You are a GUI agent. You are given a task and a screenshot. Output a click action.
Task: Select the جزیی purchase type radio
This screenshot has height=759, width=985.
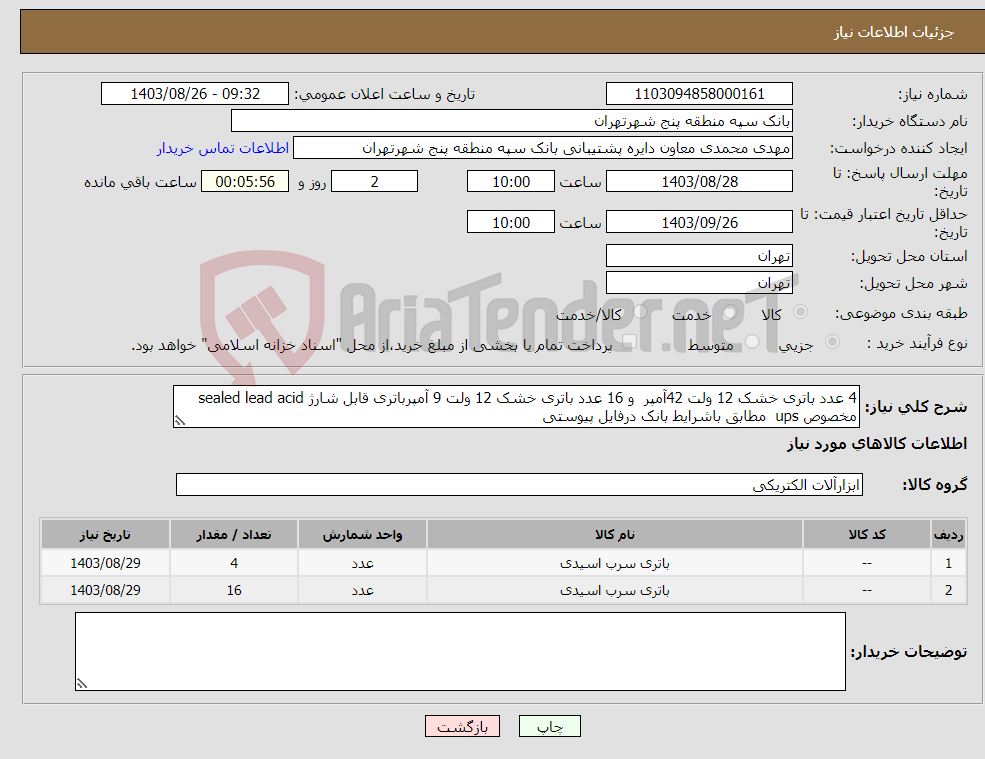point(832,342)
